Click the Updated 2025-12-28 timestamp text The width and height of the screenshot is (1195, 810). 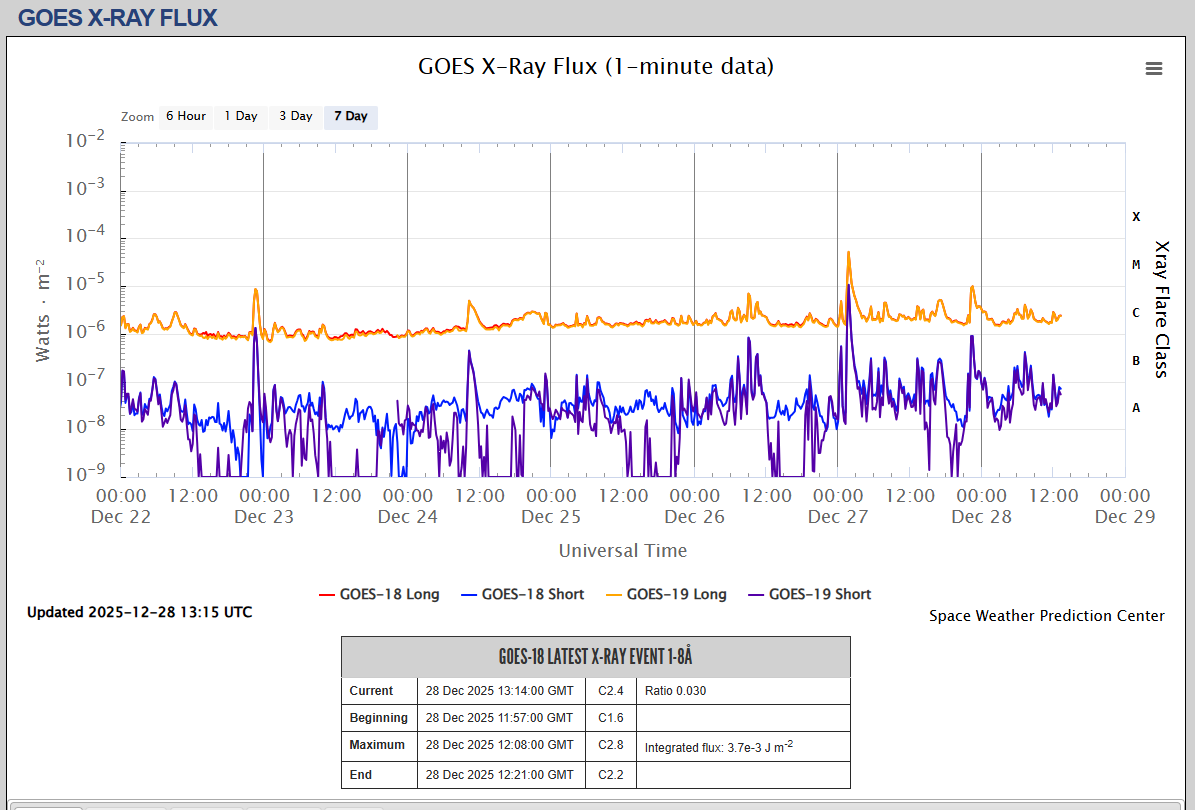(x=139, y=612)
